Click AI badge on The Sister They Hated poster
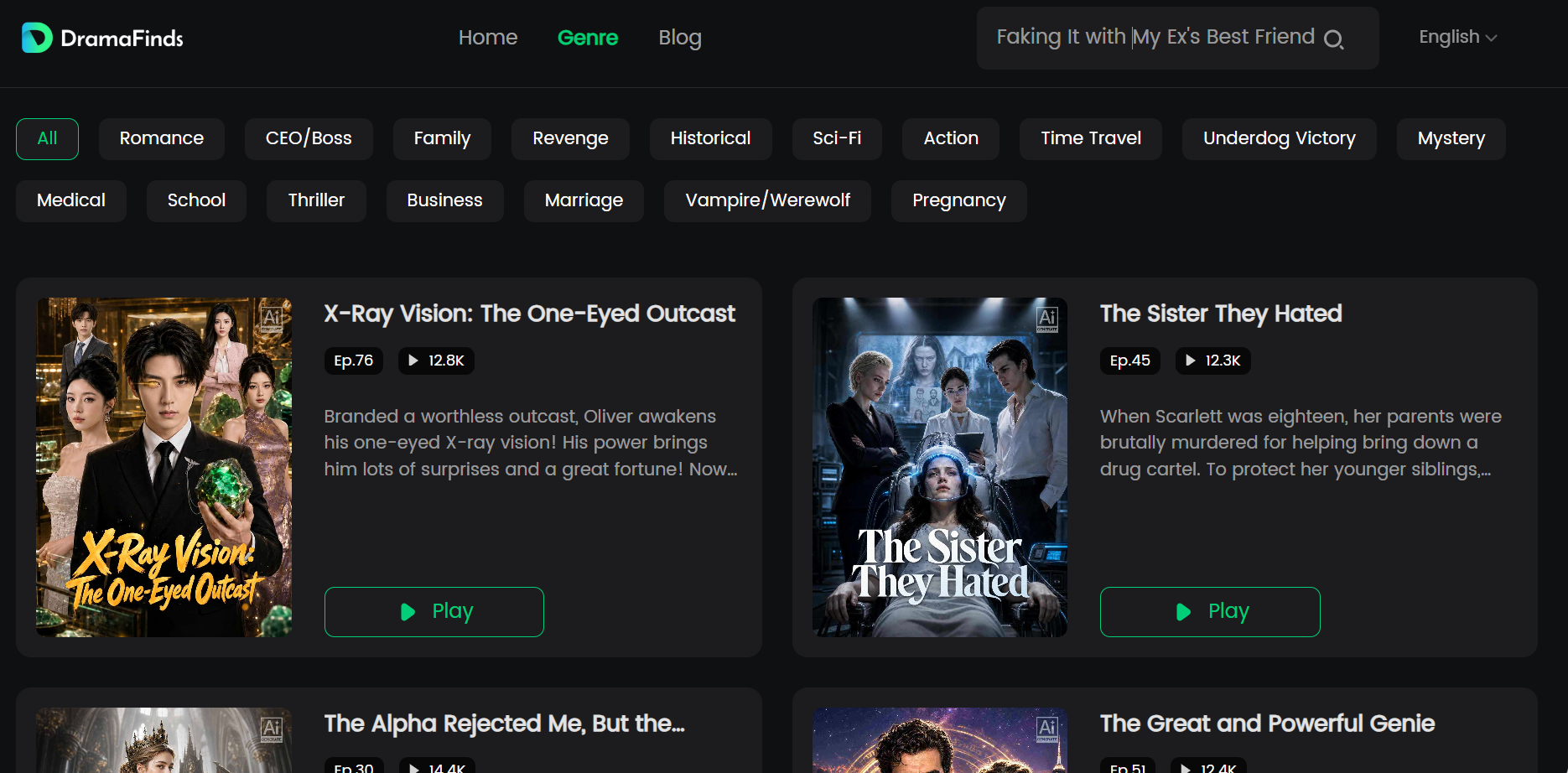Viewport: 1568px width, 773px height. pyautogui.click(x=1047, y=319)
